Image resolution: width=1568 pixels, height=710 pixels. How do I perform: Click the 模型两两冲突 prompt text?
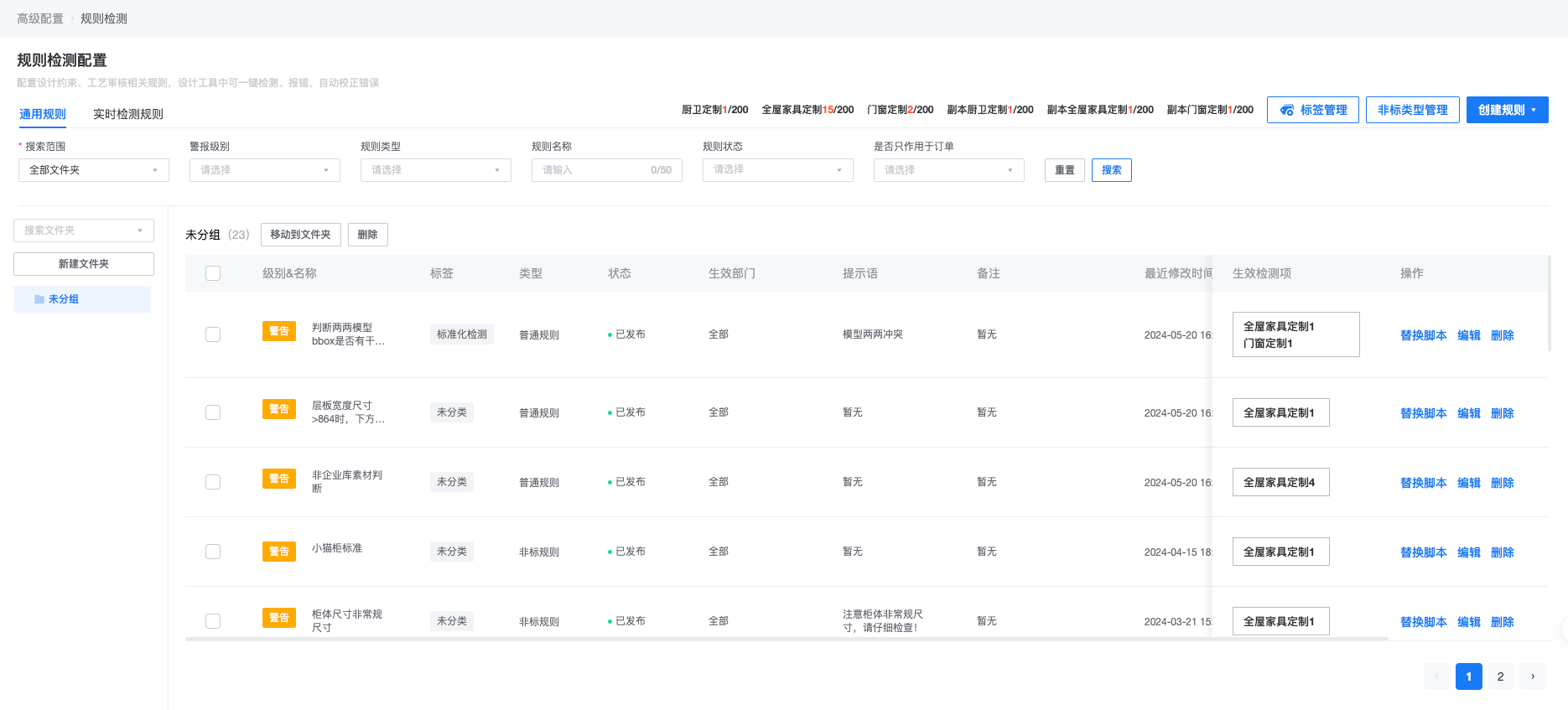pos(873,334)
